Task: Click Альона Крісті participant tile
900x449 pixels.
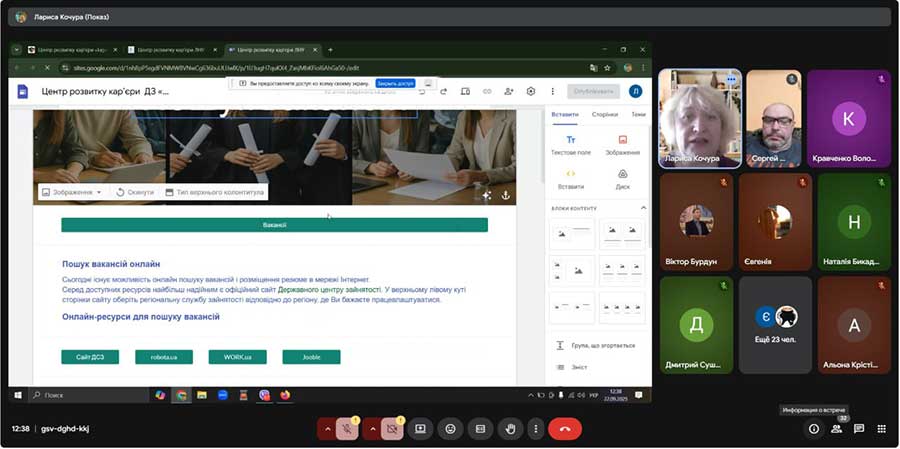Action: coord(854,325)
